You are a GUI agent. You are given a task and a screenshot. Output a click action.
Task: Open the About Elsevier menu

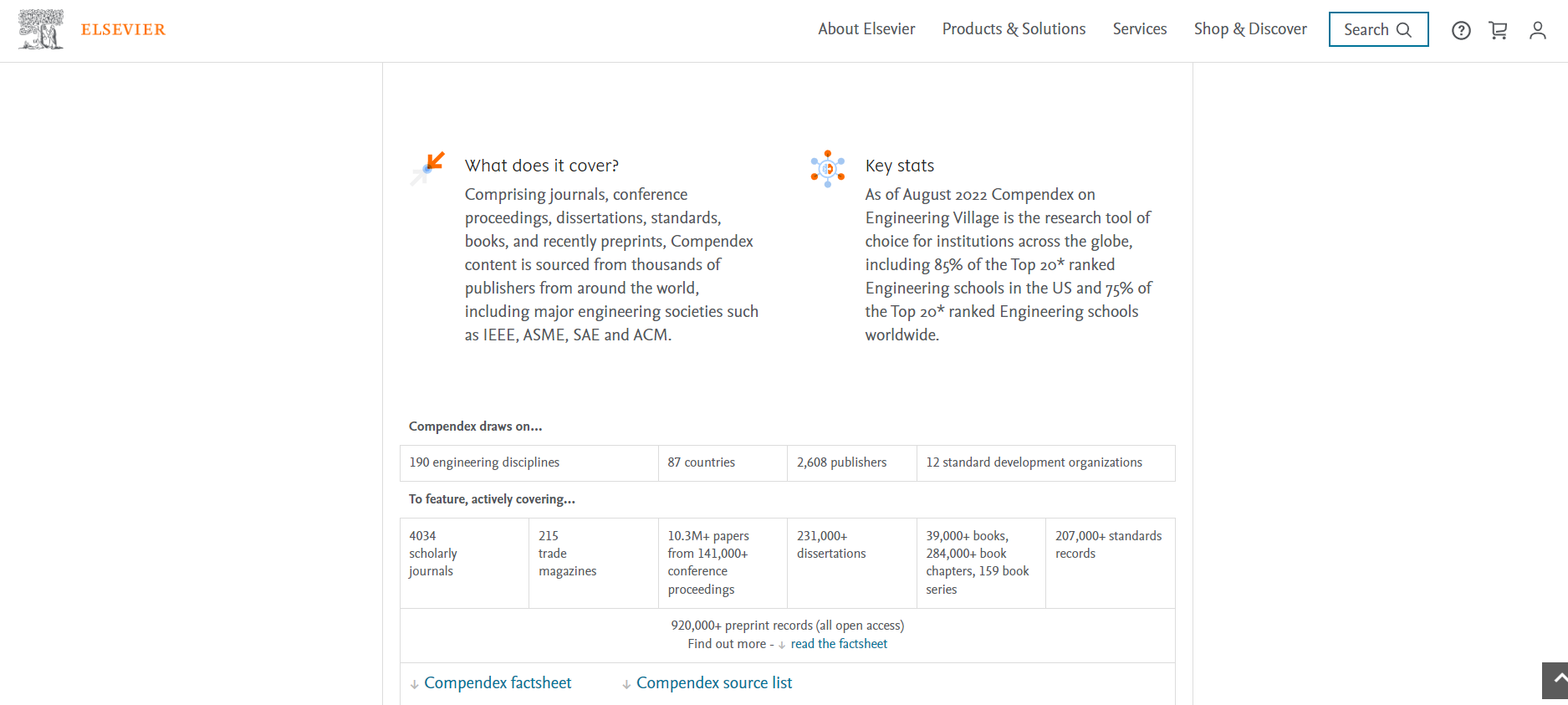[866, 29]
